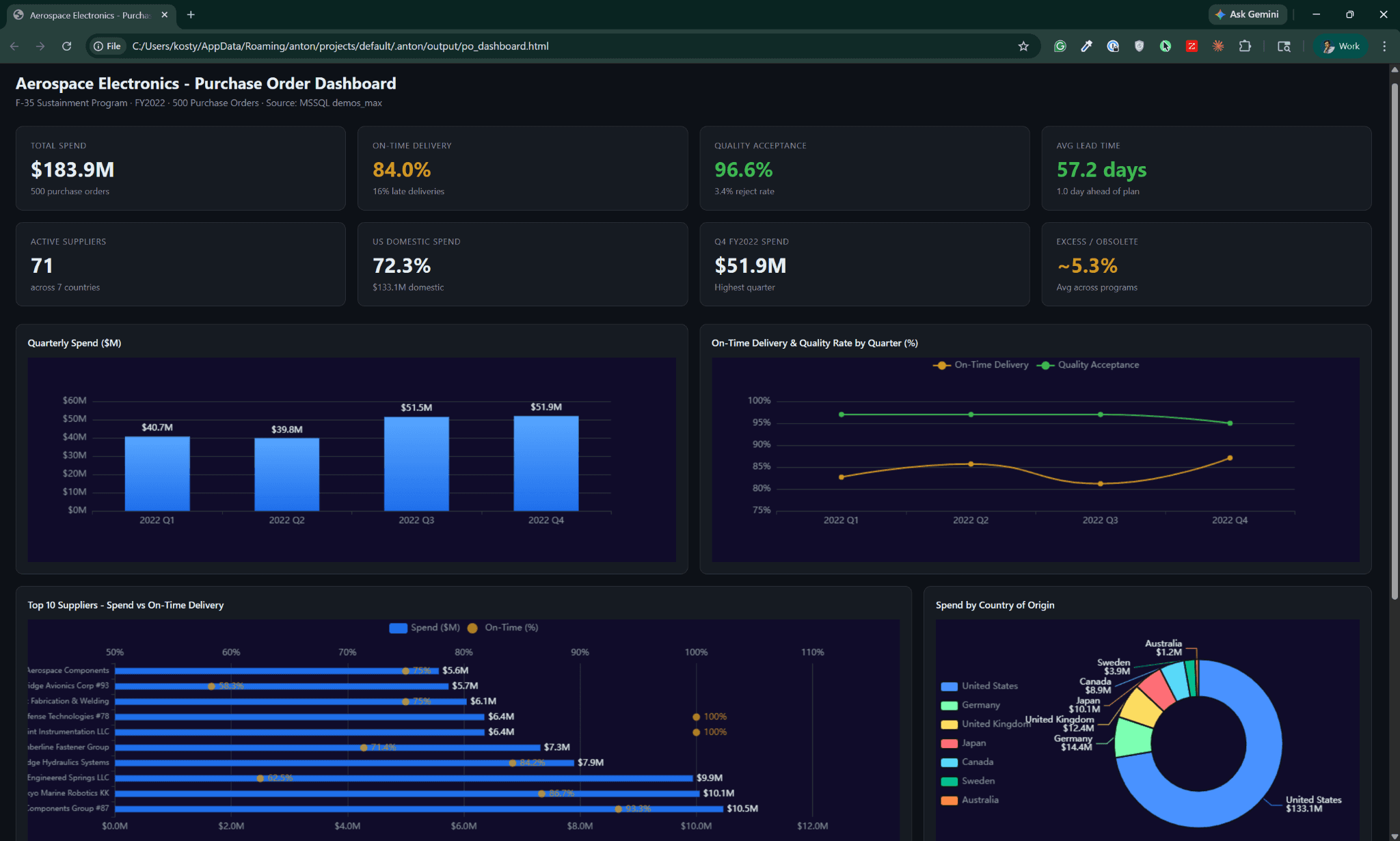
Task: Click the File info badge in address bar
Action: point(107,46)
